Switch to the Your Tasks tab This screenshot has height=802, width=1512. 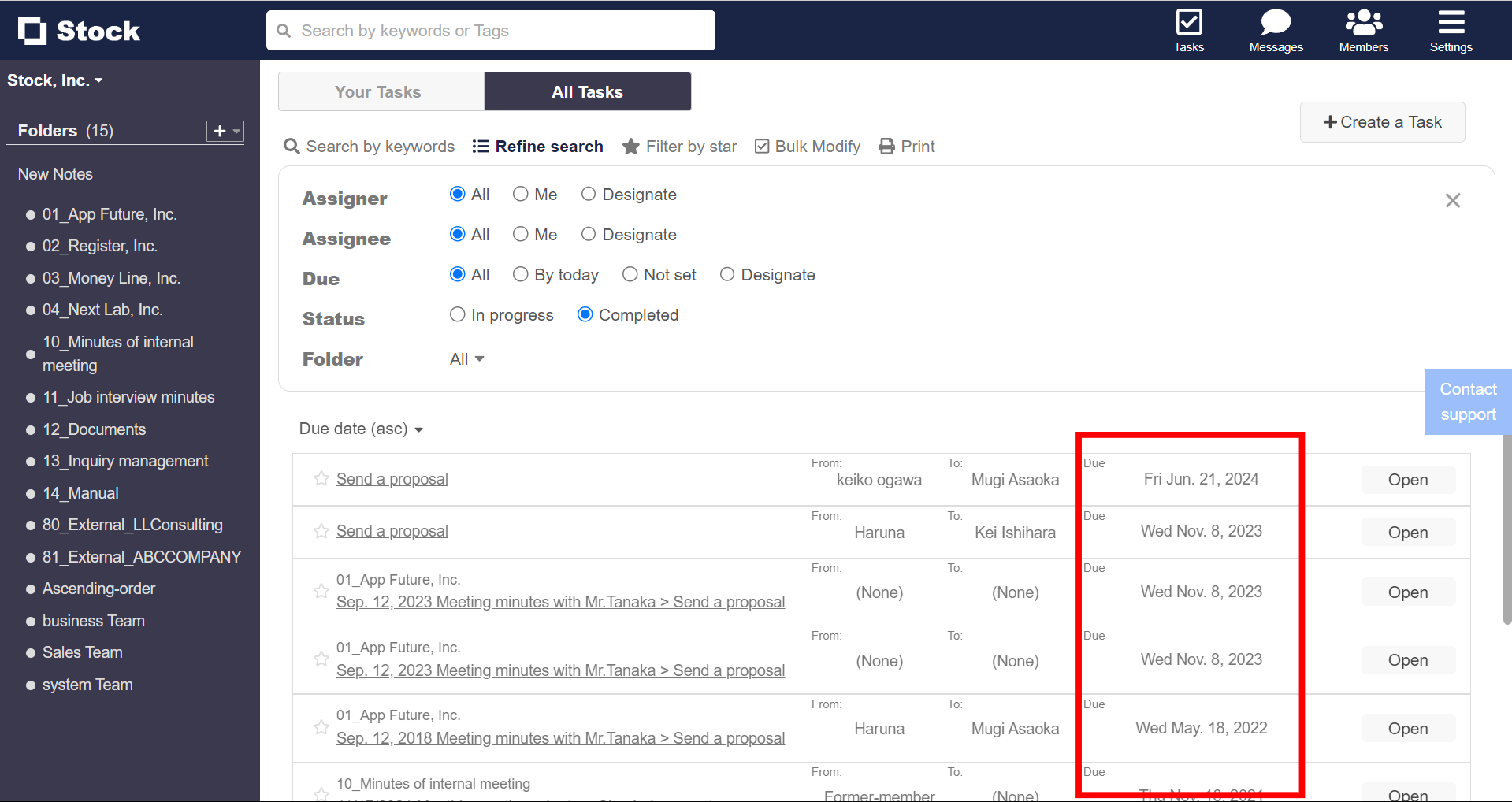[378, 91]
